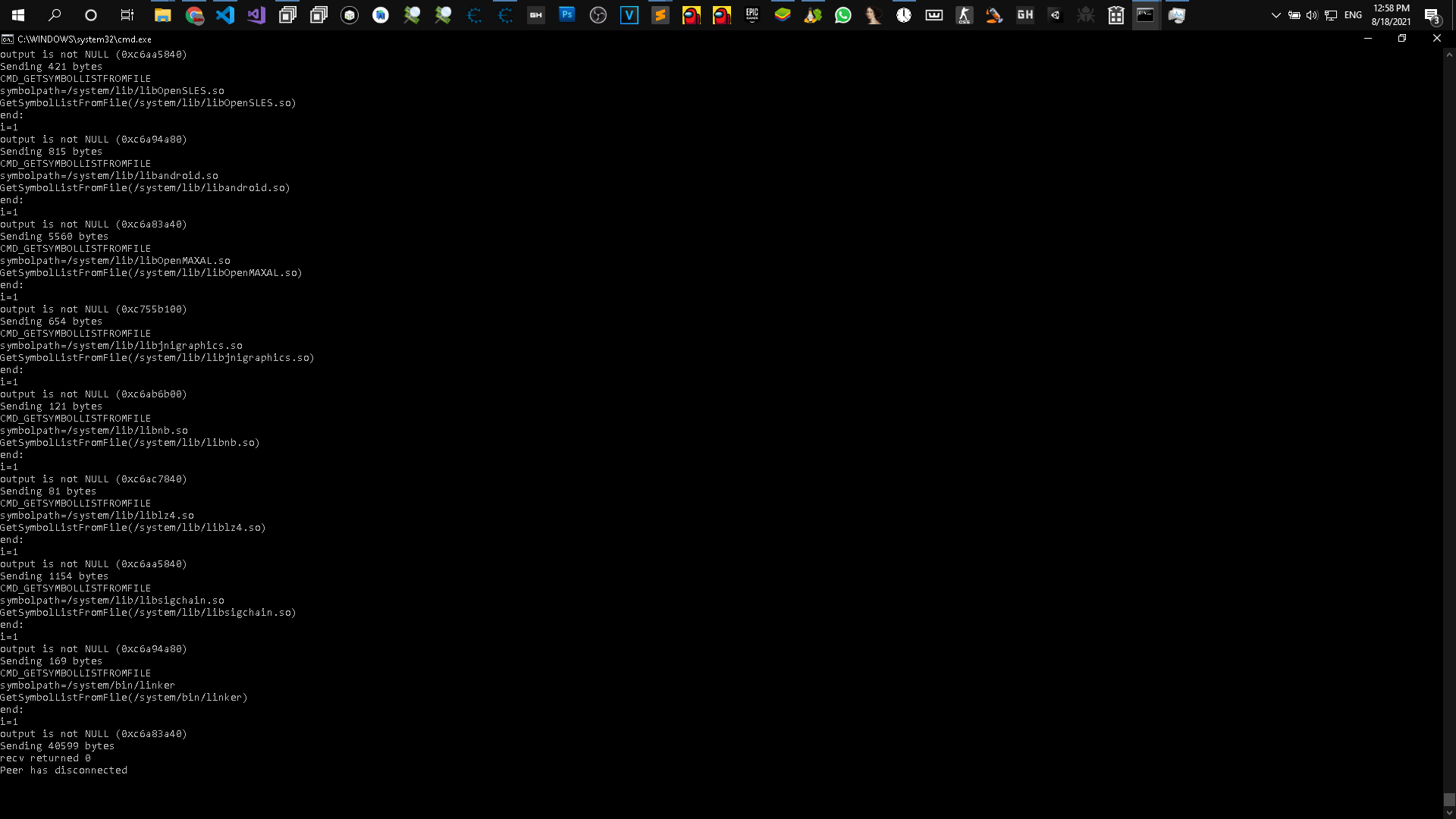
Task: Open Photoshop from the taskbar
Action: coord(566,14)
